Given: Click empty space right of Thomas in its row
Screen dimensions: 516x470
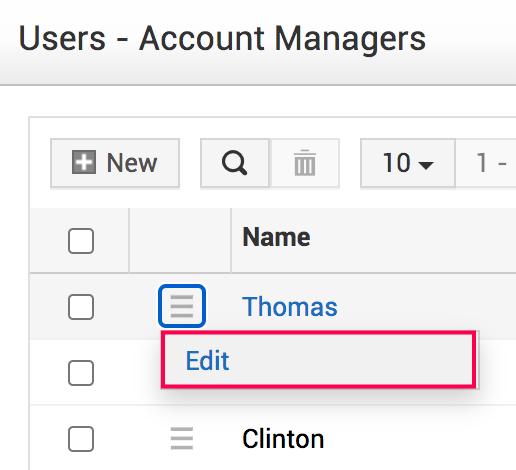Looking at the screenshot, I should [427, 307].
